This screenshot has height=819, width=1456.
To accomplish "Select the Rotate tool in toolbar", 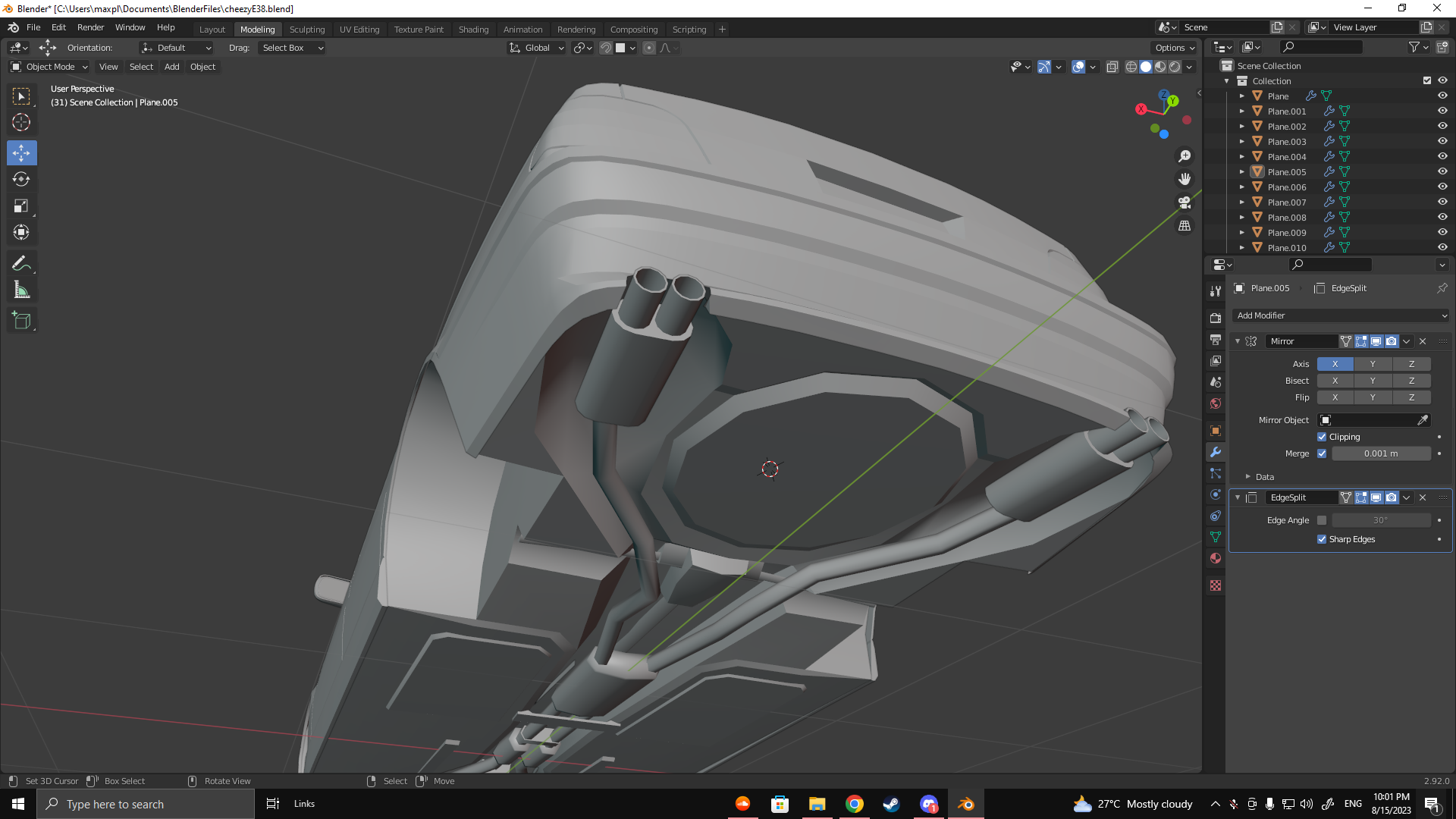I will (21, 180).
